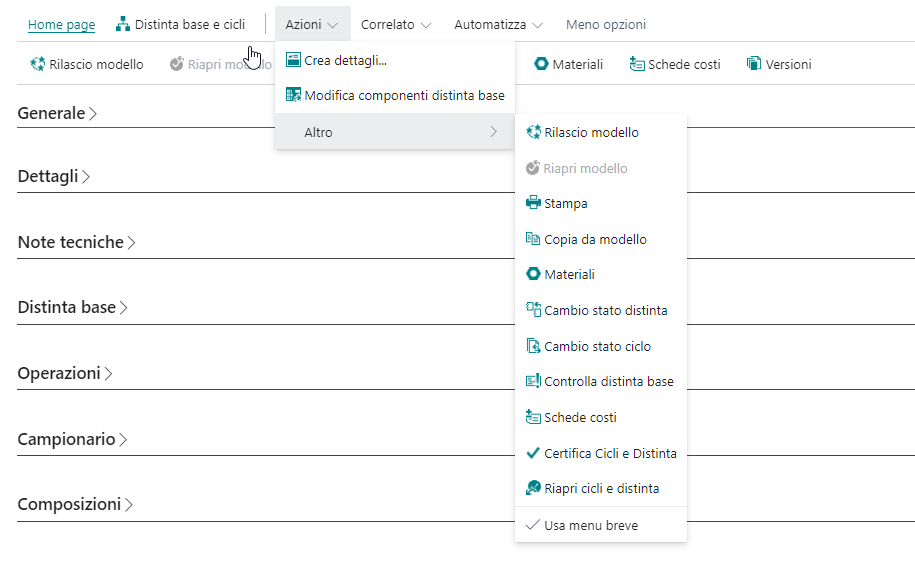The image size is (915, 561).
Task: Choose Cambio stato ciclo from submenu
Action: [x=600, y=346]
